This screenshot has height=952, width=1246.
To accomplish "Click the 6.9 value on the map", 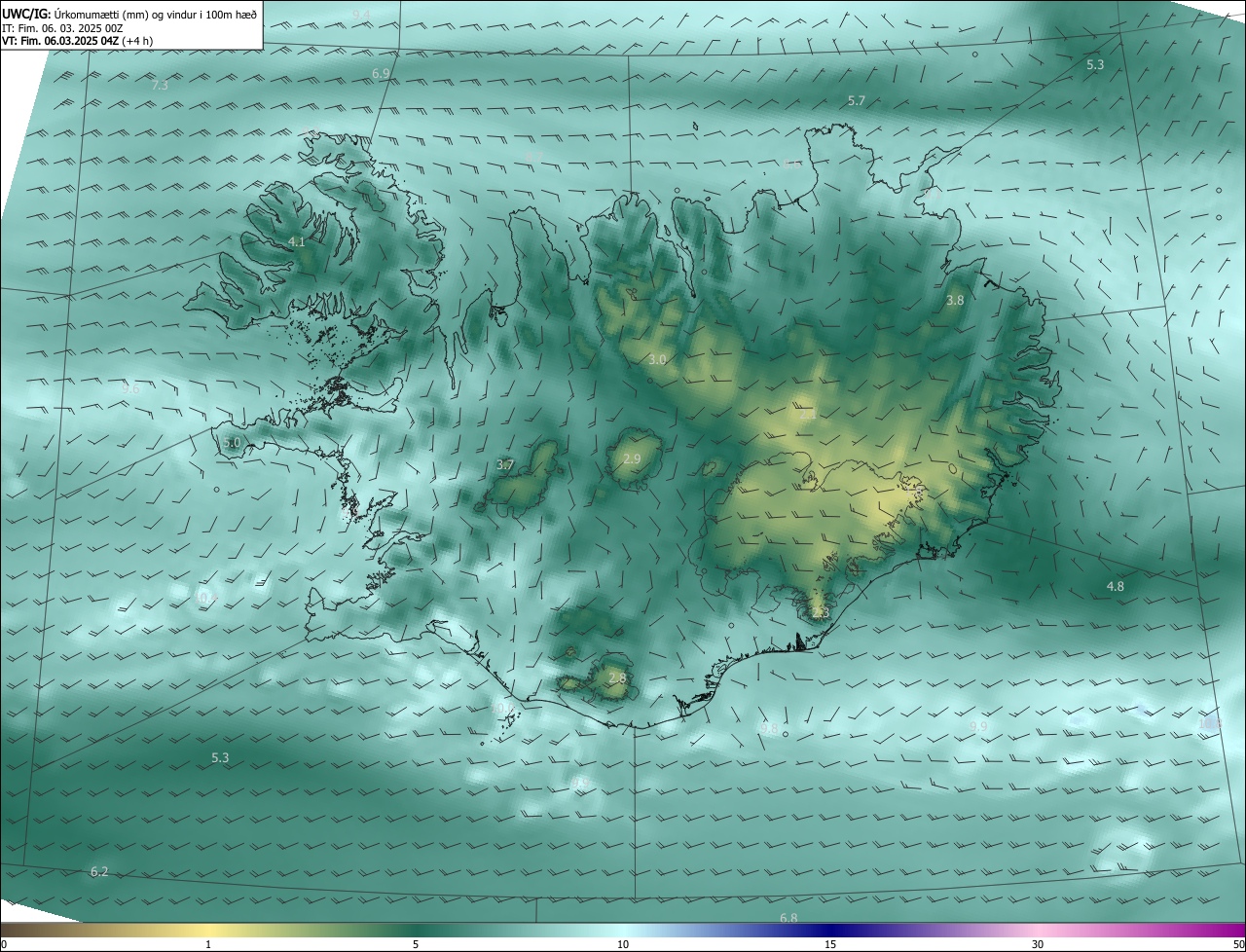I will [x=381, y=74].
